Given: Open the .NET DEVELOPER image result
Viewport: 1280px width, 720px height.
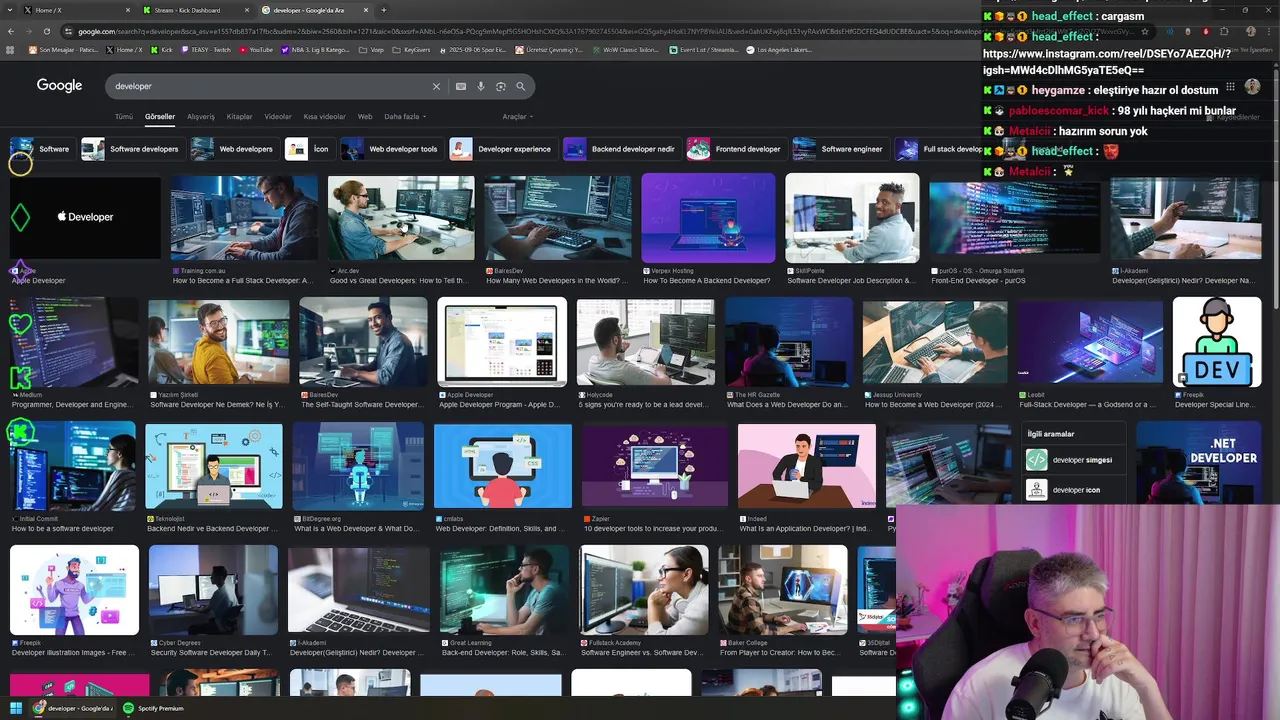Looking at the screenshot, I should tap(1198, 464).
